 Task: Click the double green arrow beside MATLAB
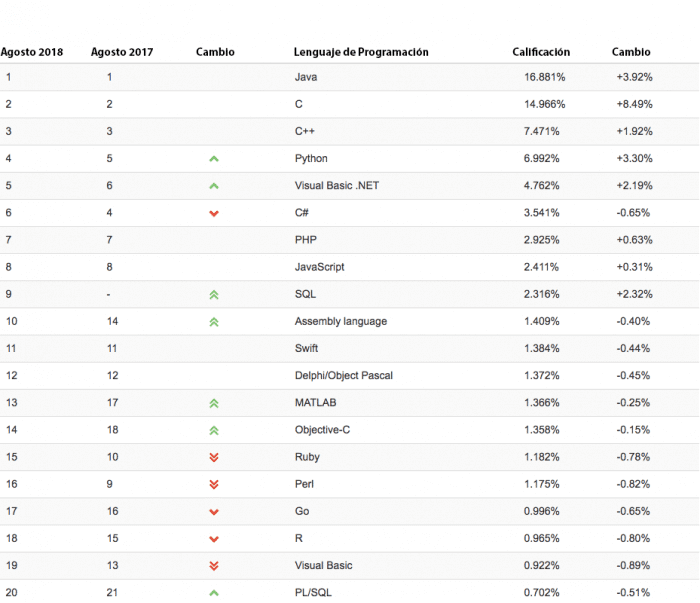click(214, 403)
